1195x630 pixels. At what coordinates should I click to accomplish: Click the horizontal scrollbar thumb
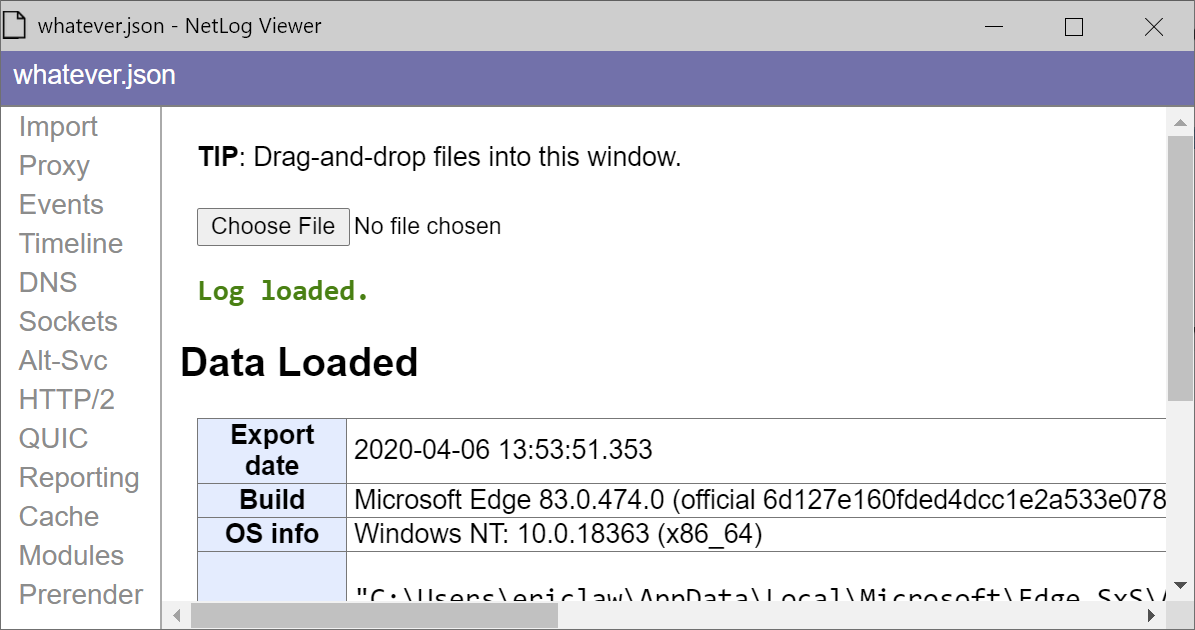click(374, 615)
